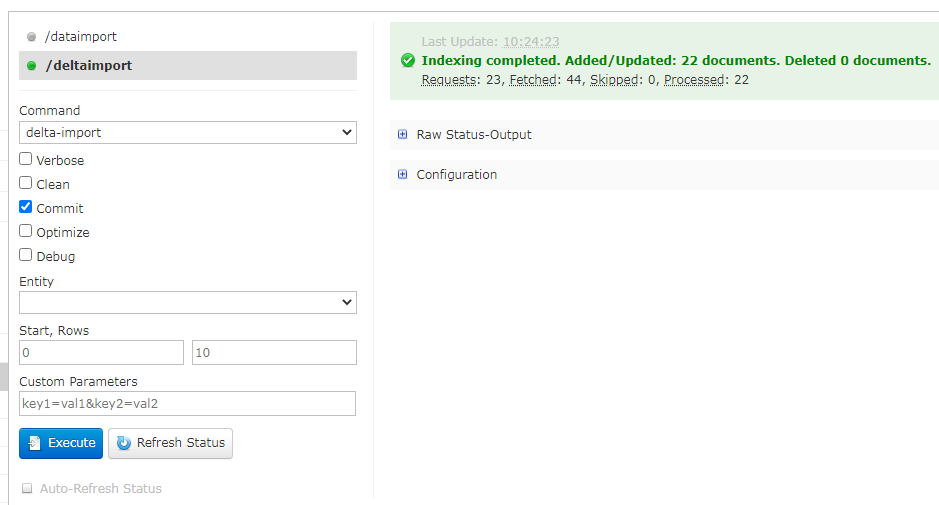Turn on the Debug checkbox
This screenshot has width=939, height=505.
click(26, 255)
